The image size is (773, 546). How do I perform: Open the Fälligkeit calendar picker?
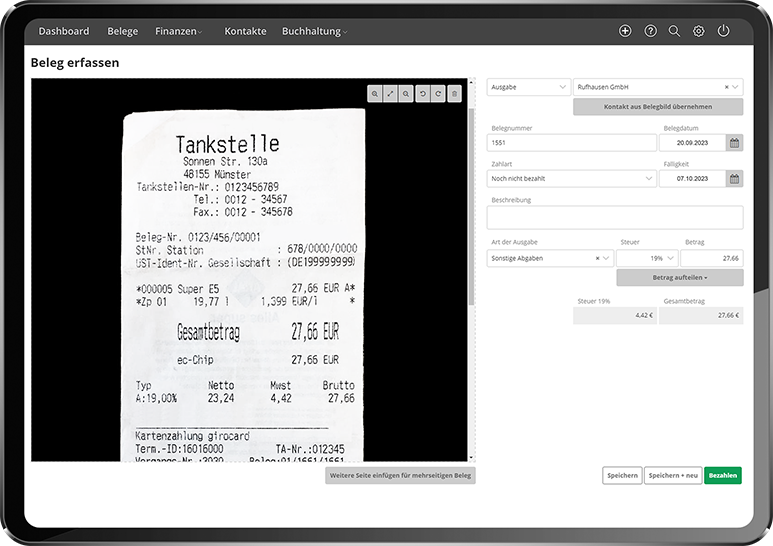click(735, 179)
